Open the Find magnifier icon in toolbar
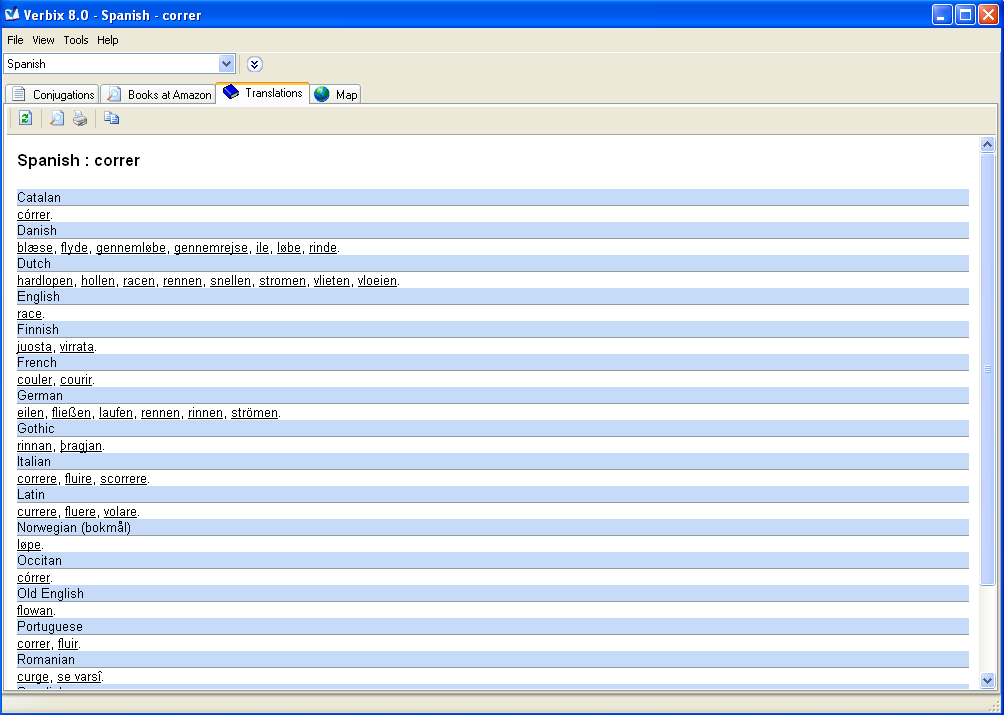The image size is (1004, 715). (x=57, y=118)
